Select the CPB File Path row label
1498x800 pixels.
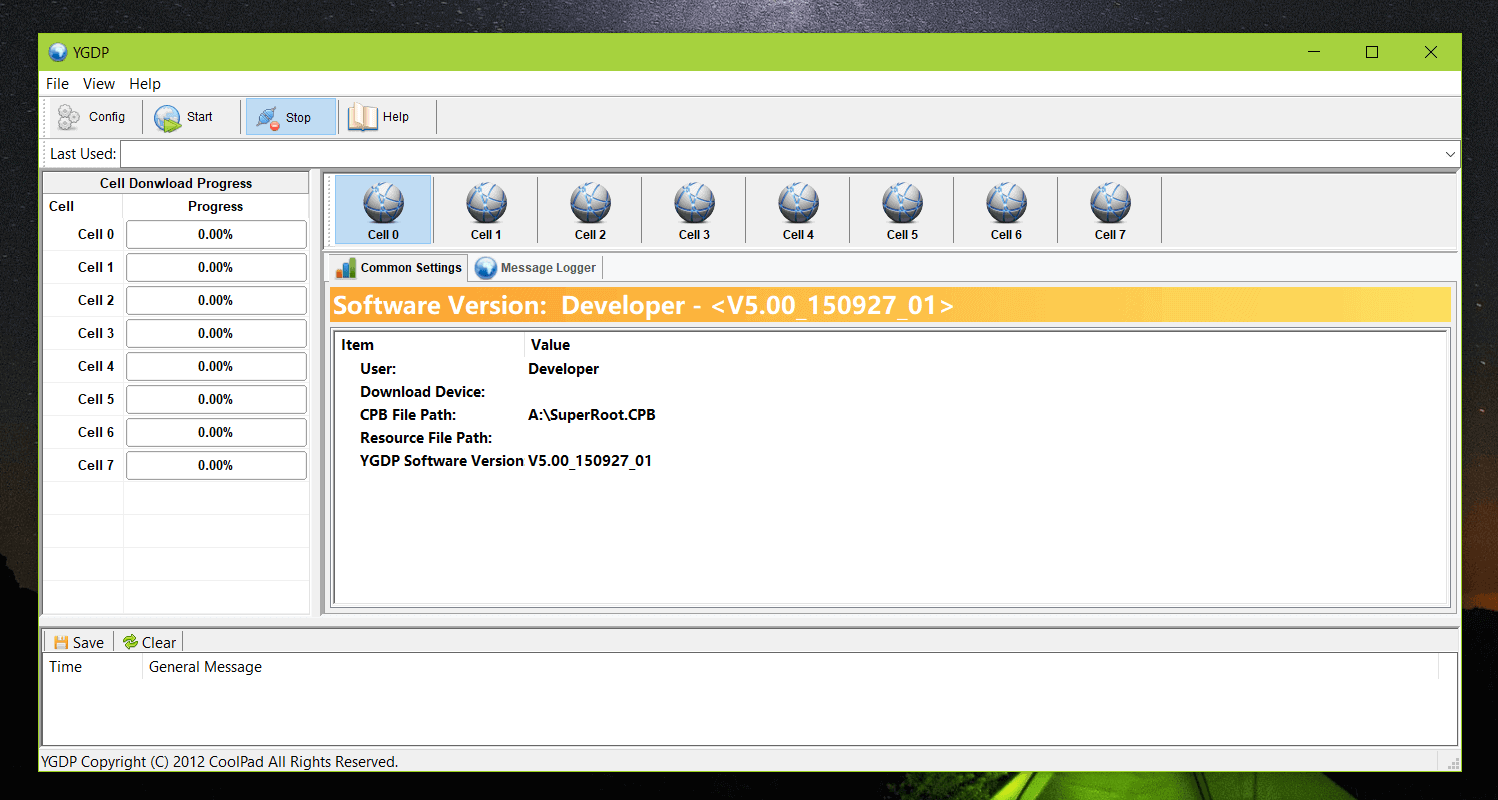[x=408, y=415]
